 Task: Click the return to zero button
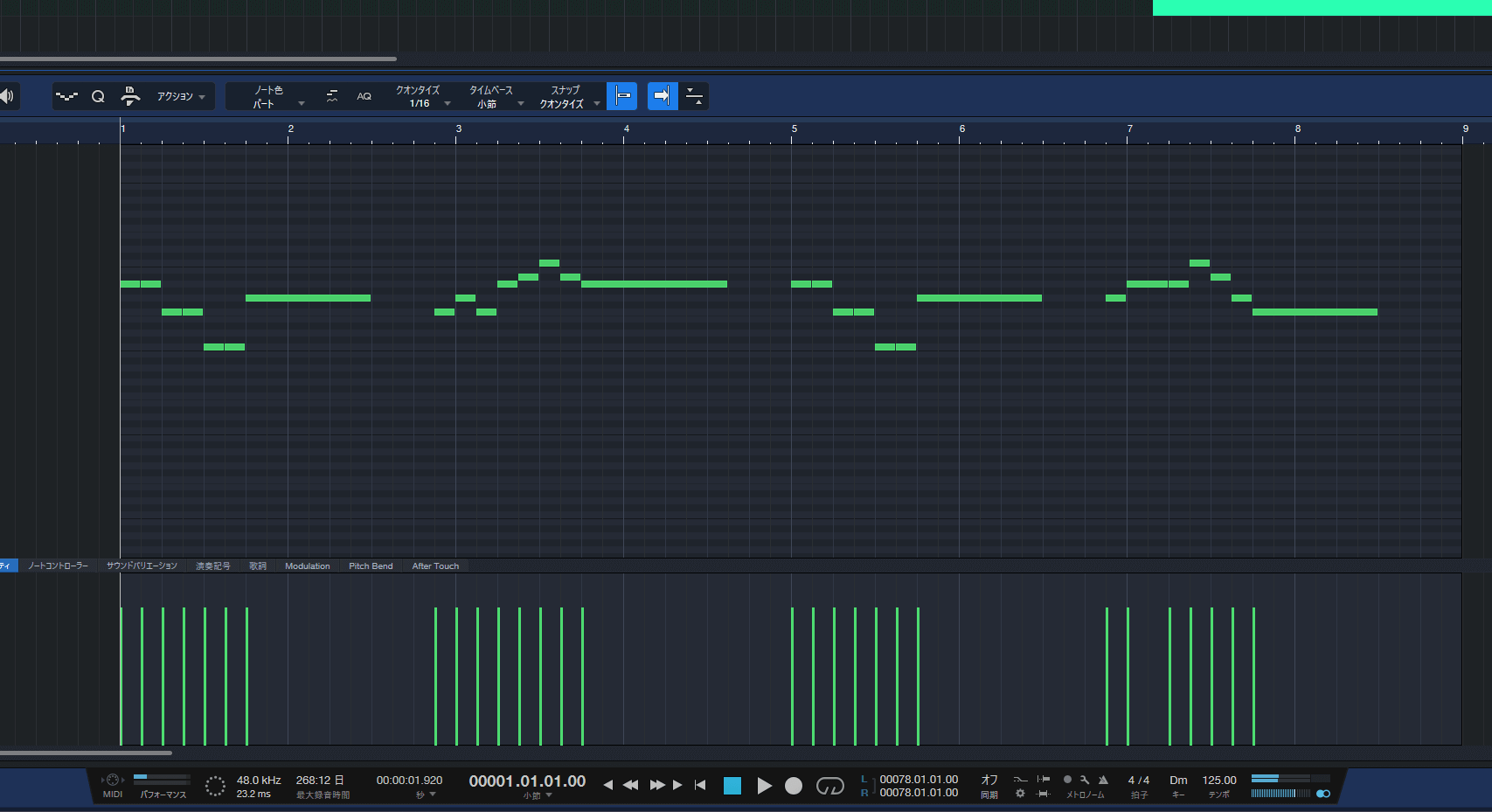point(700,785)
